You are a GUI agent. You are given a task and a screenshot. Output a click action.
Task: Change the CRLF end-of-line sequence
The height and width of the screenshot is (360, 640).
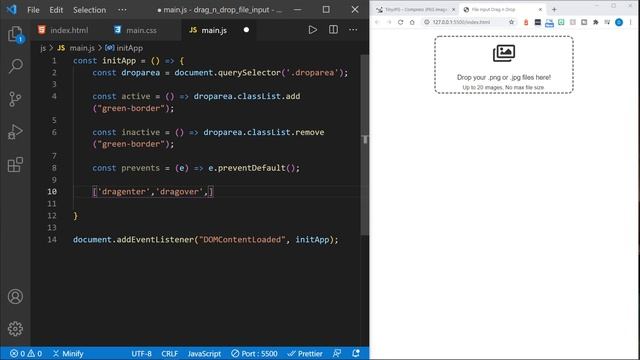tap(169, 353)
